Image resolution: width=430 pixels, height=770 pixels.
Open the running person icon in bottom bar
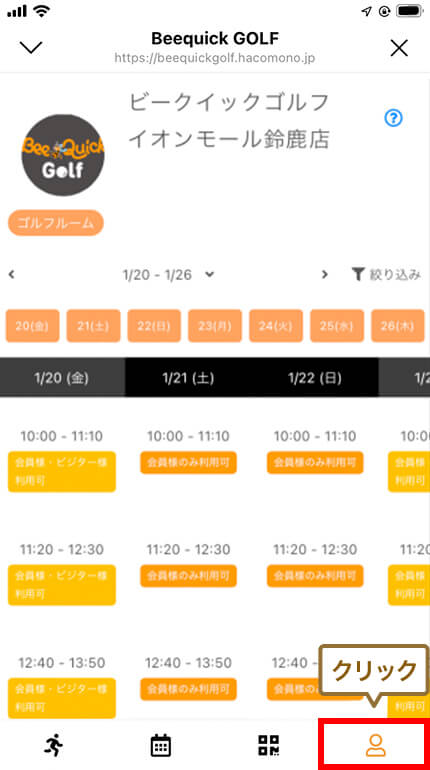pyautogui.click(x=54, y=745)
